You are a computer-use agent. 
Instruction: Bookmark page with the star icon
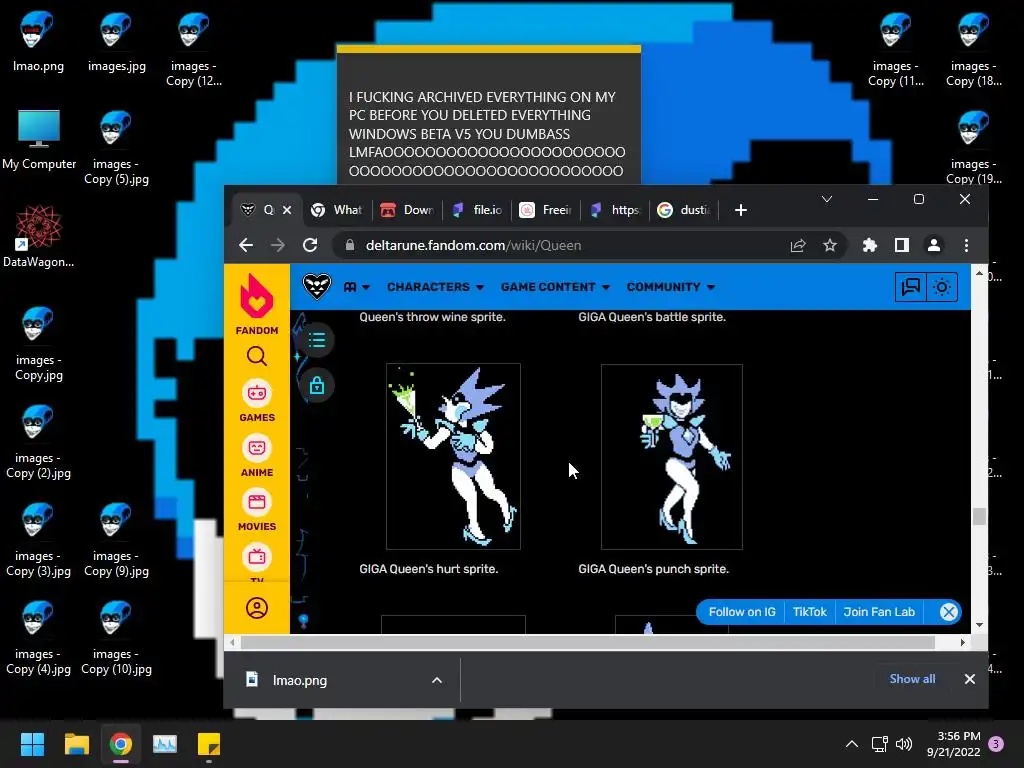829,246
